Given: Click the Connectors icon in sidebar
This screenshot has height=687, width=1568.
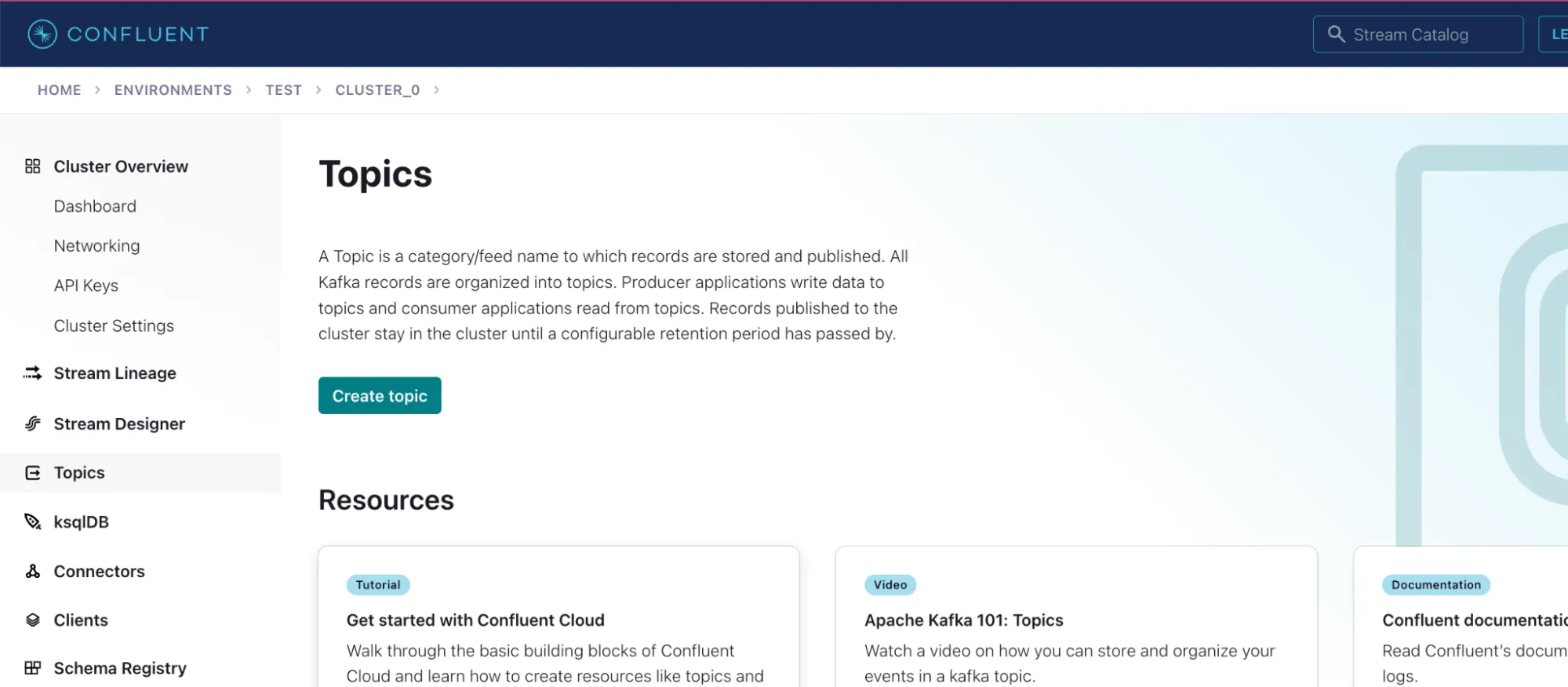Looking at the screenshot, I should click(x=32, y=571).
